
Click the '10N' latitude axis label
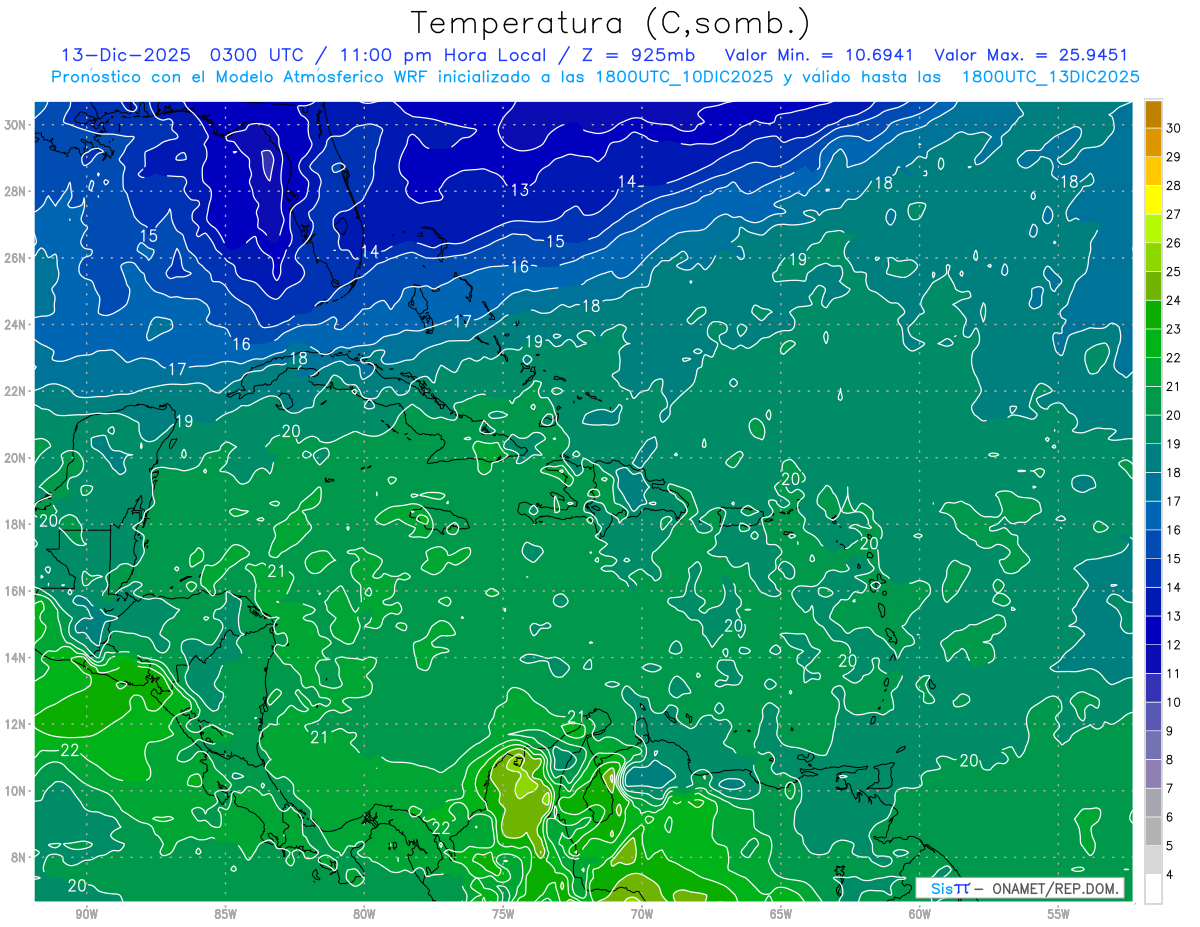[16, 790]
